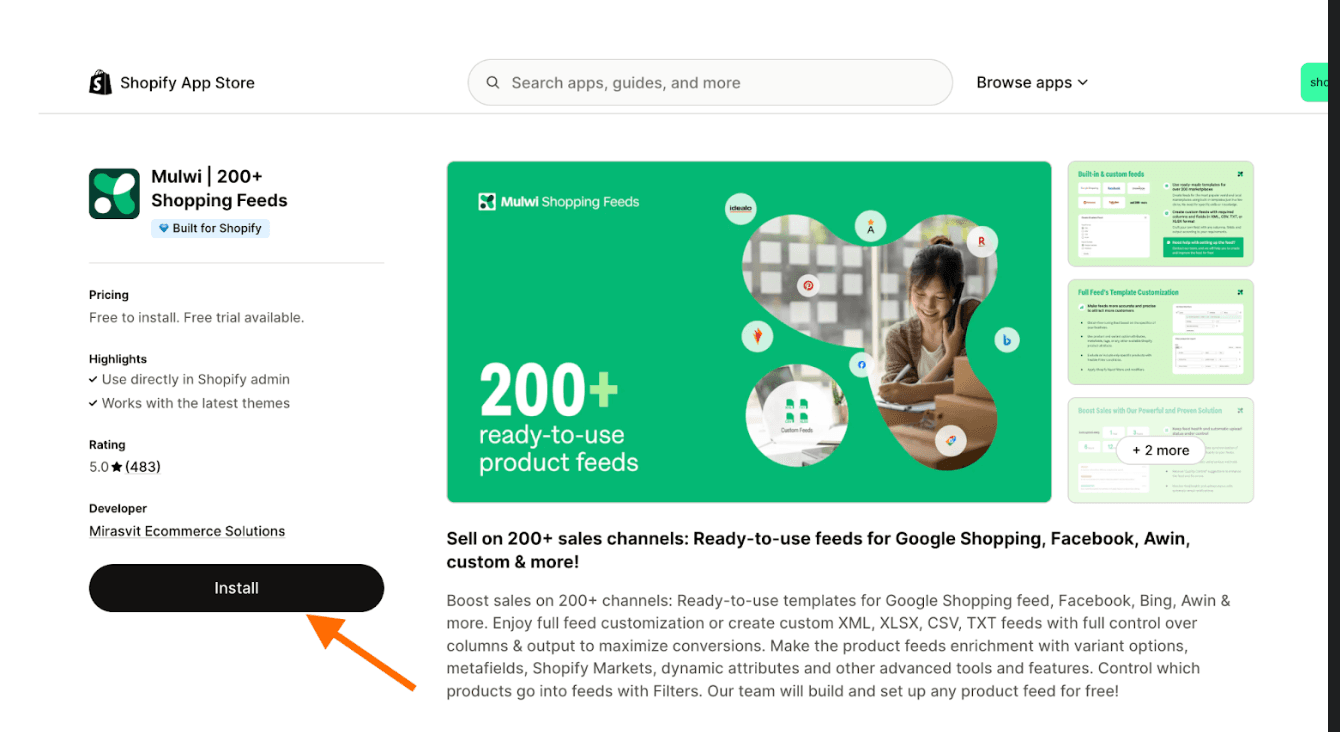Click into the search apps field
The height and width of the screenshot is (732, 1340).
[720, 83]
